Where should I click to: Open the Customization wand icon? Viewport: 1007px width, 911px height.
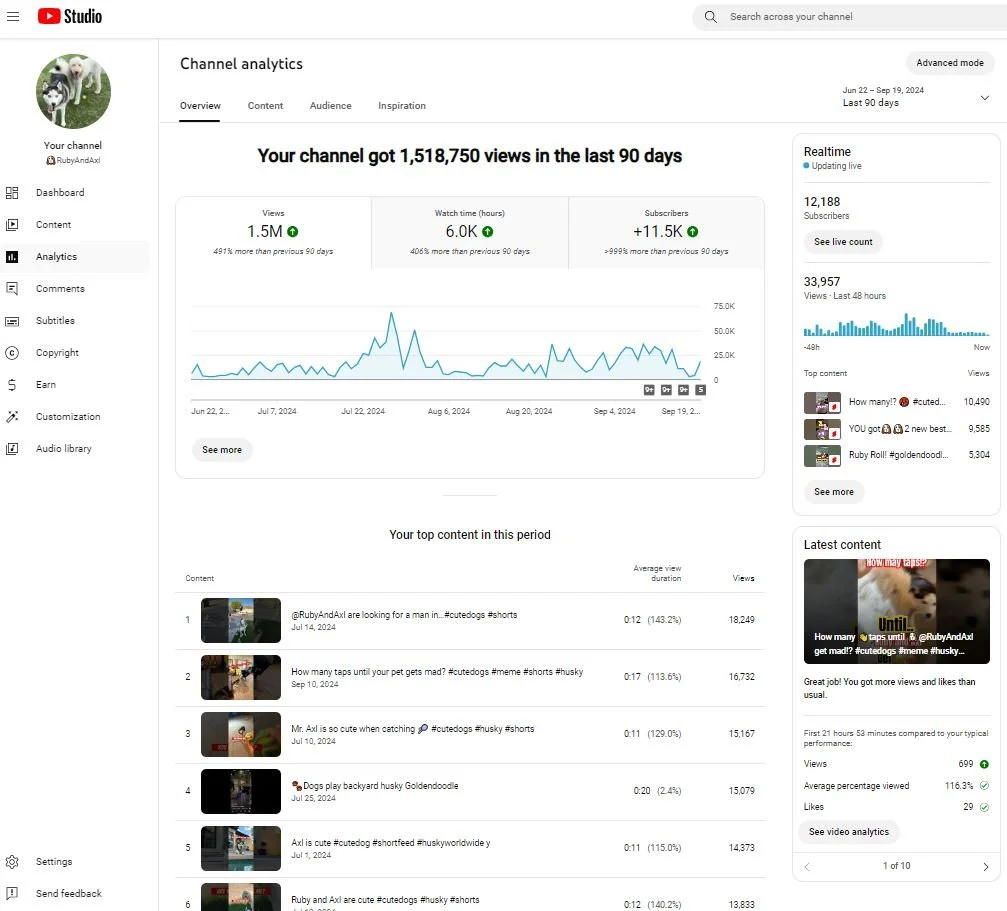point(12,417)
